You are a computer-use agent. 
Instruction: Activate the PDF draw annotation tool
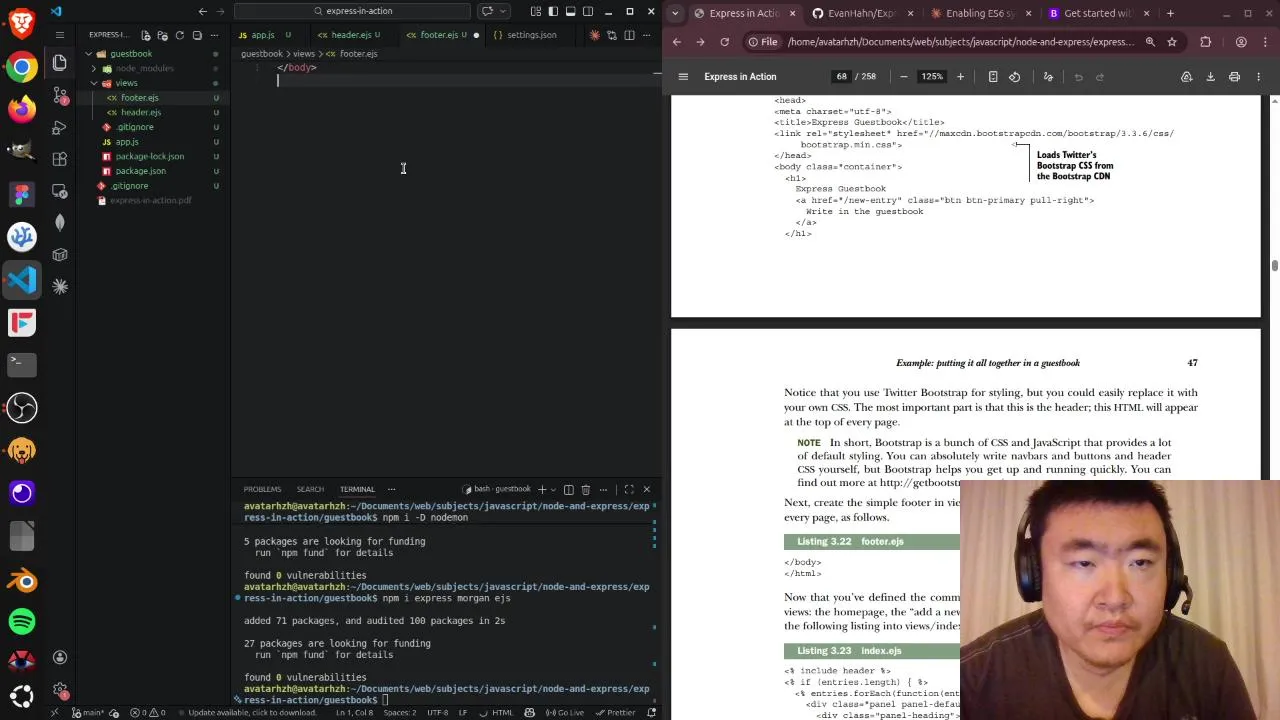click(1048, 77)
